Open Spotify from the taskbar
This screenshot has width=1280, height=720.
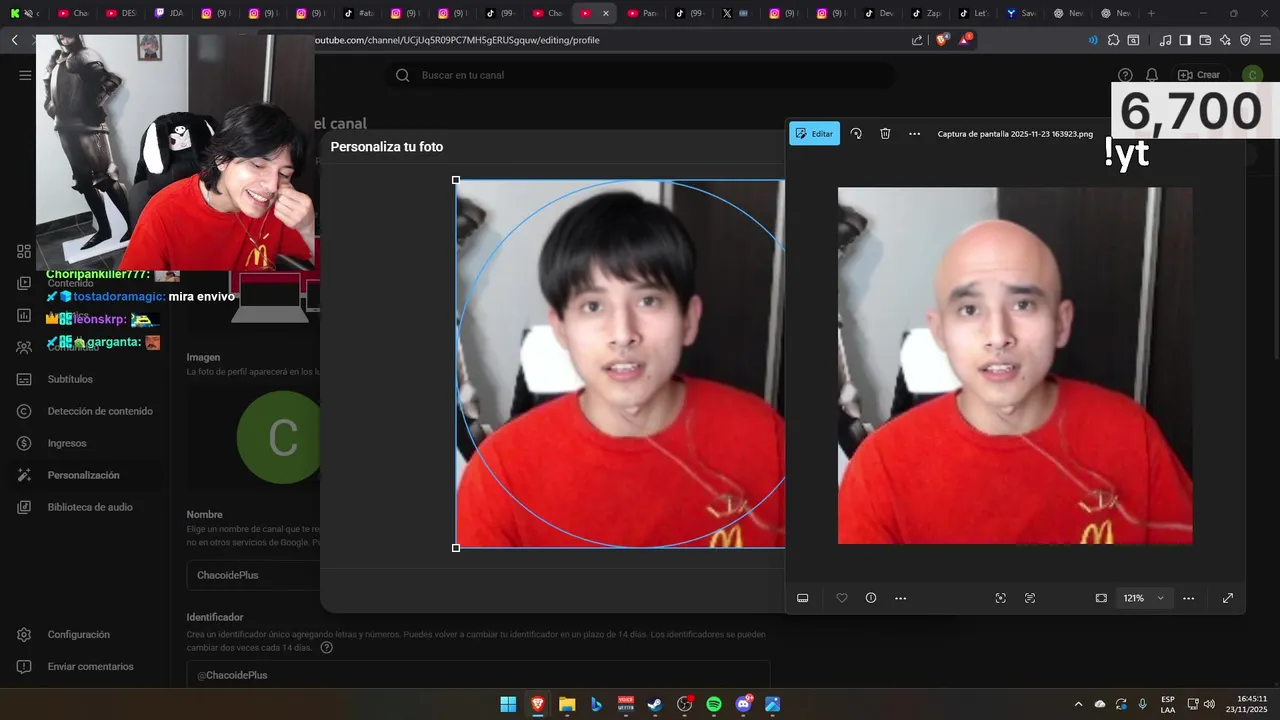[714, 704]
